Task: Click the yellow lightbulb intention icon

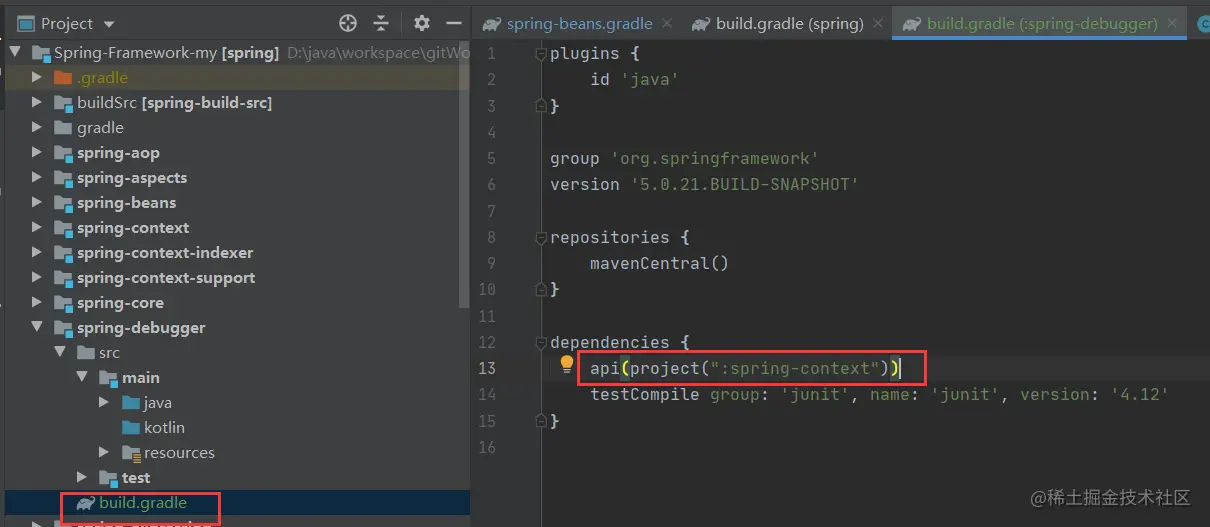Action: point(567,364)
